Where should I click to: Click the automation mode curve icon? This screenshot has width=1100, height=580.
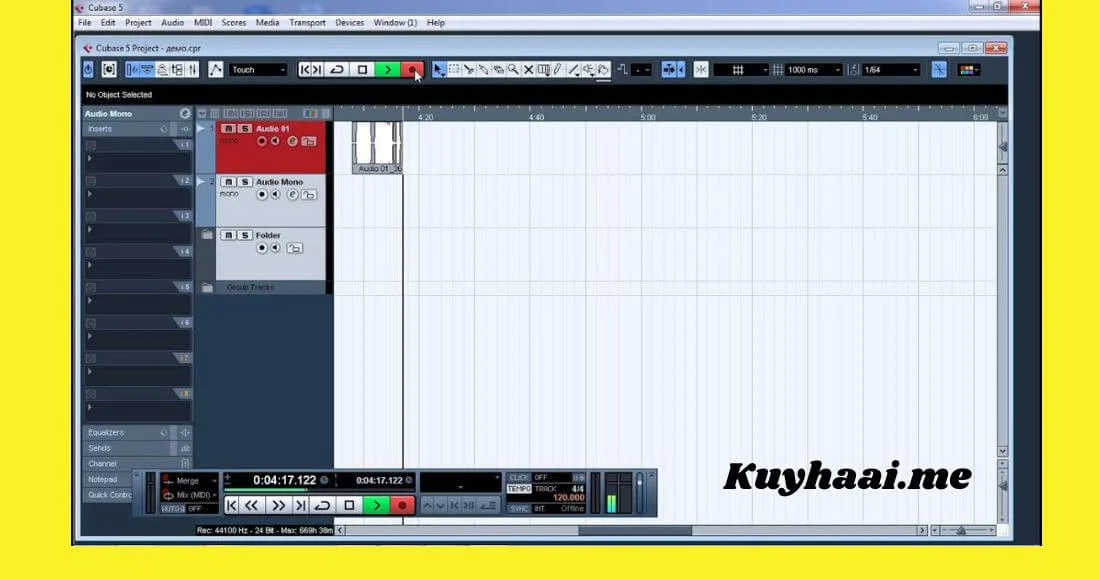point(215,69)
